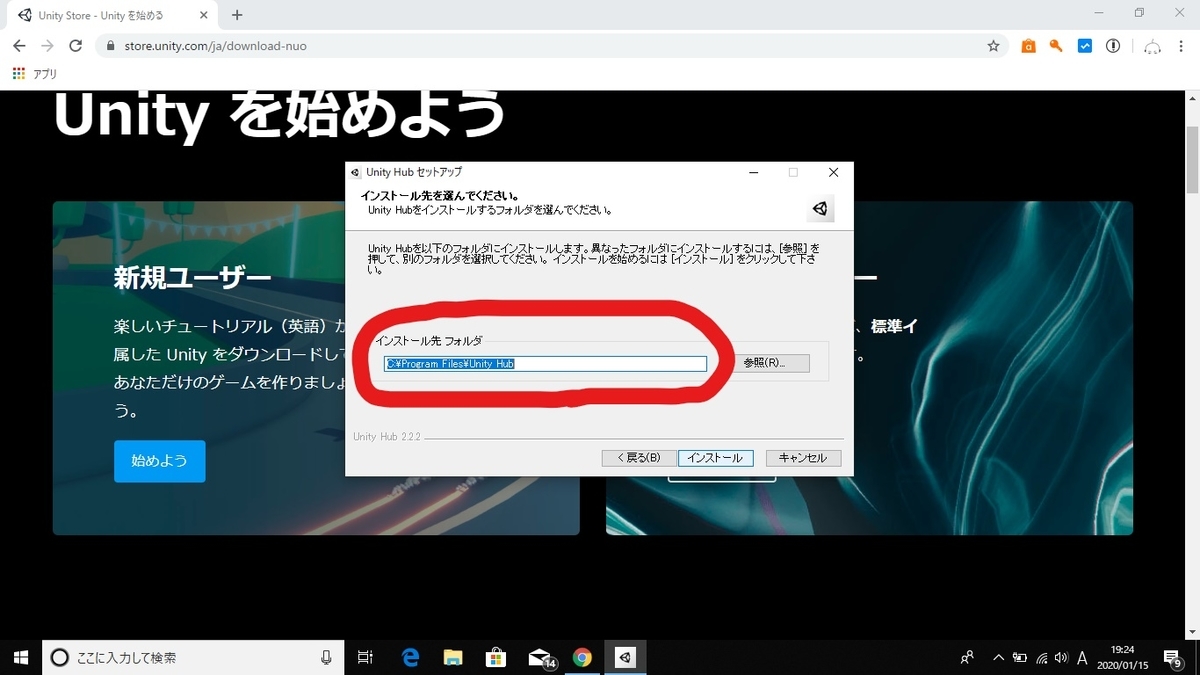
Task: Open the Wi-Fi network tray icon
Action: click(x=1041, y=657)
